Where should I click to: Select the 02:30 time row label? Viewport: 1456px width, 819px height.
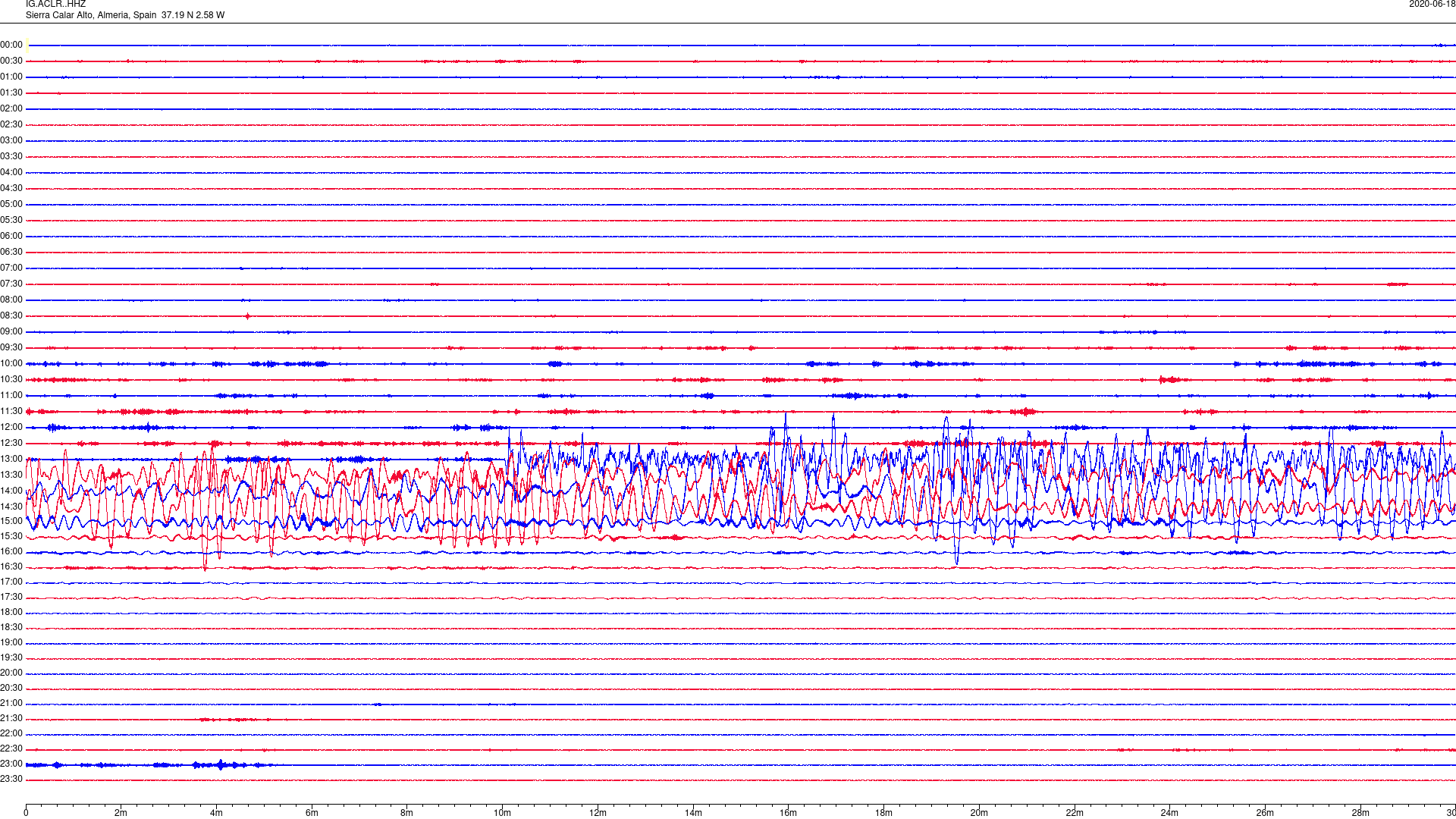pyautogui.click(x=11, y=124)
